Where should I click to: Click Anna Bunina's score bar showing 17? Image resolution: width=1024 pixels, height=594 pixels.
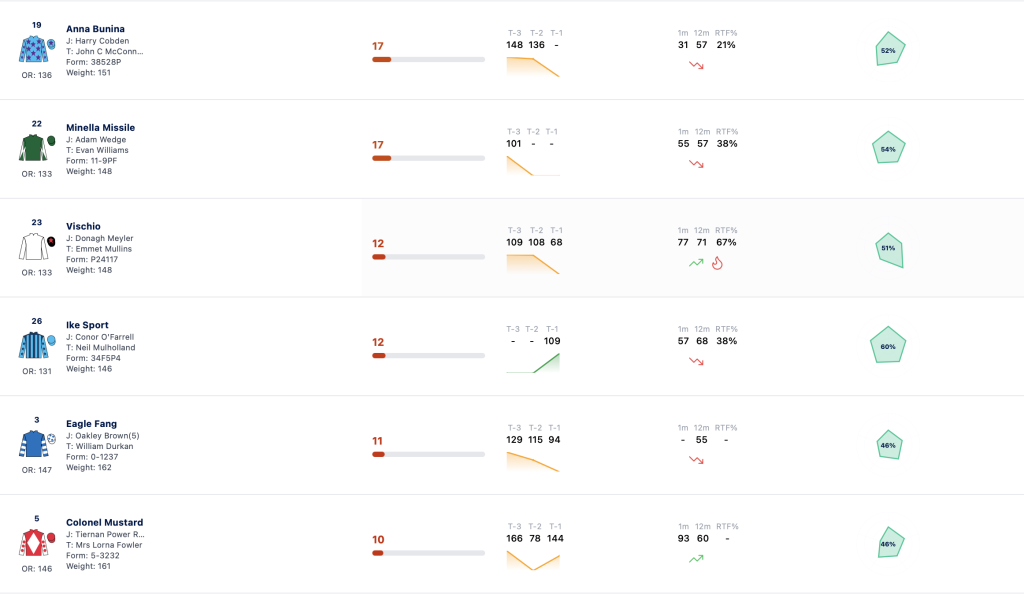[x=428, y=59]
